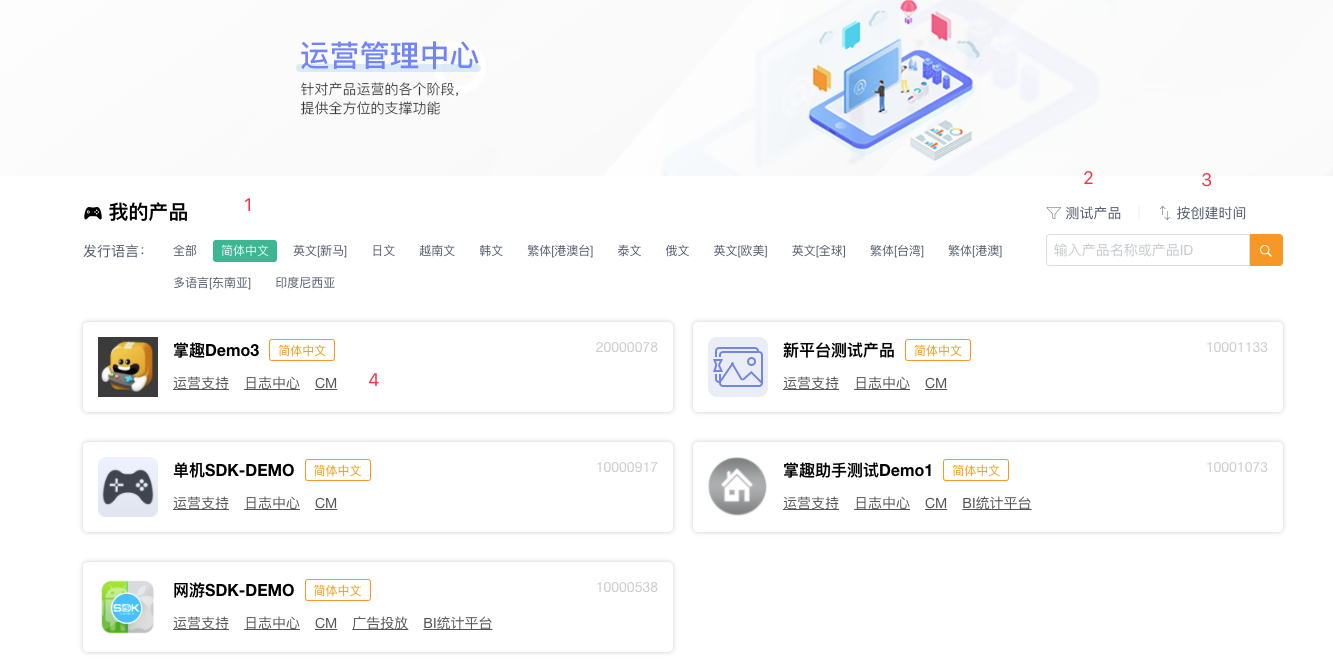The height and width of the screenshot is (664, 1333).
Task: Select the 日文 language filter
Action: (x=383, y=251)
